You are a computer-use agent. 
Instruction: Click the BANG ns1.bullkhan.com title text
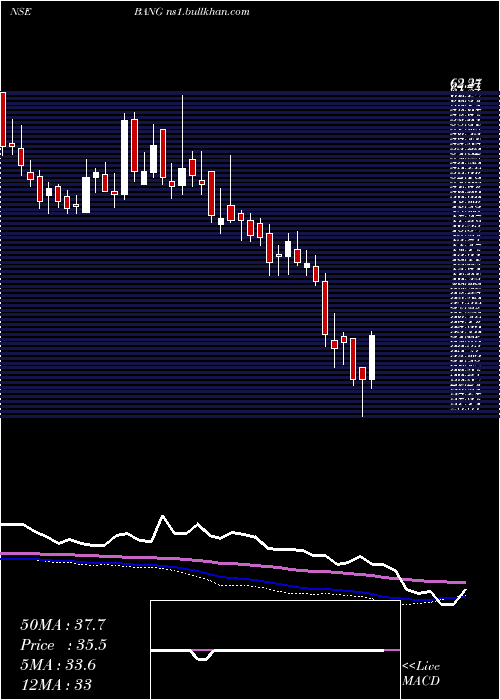point(192,12)
